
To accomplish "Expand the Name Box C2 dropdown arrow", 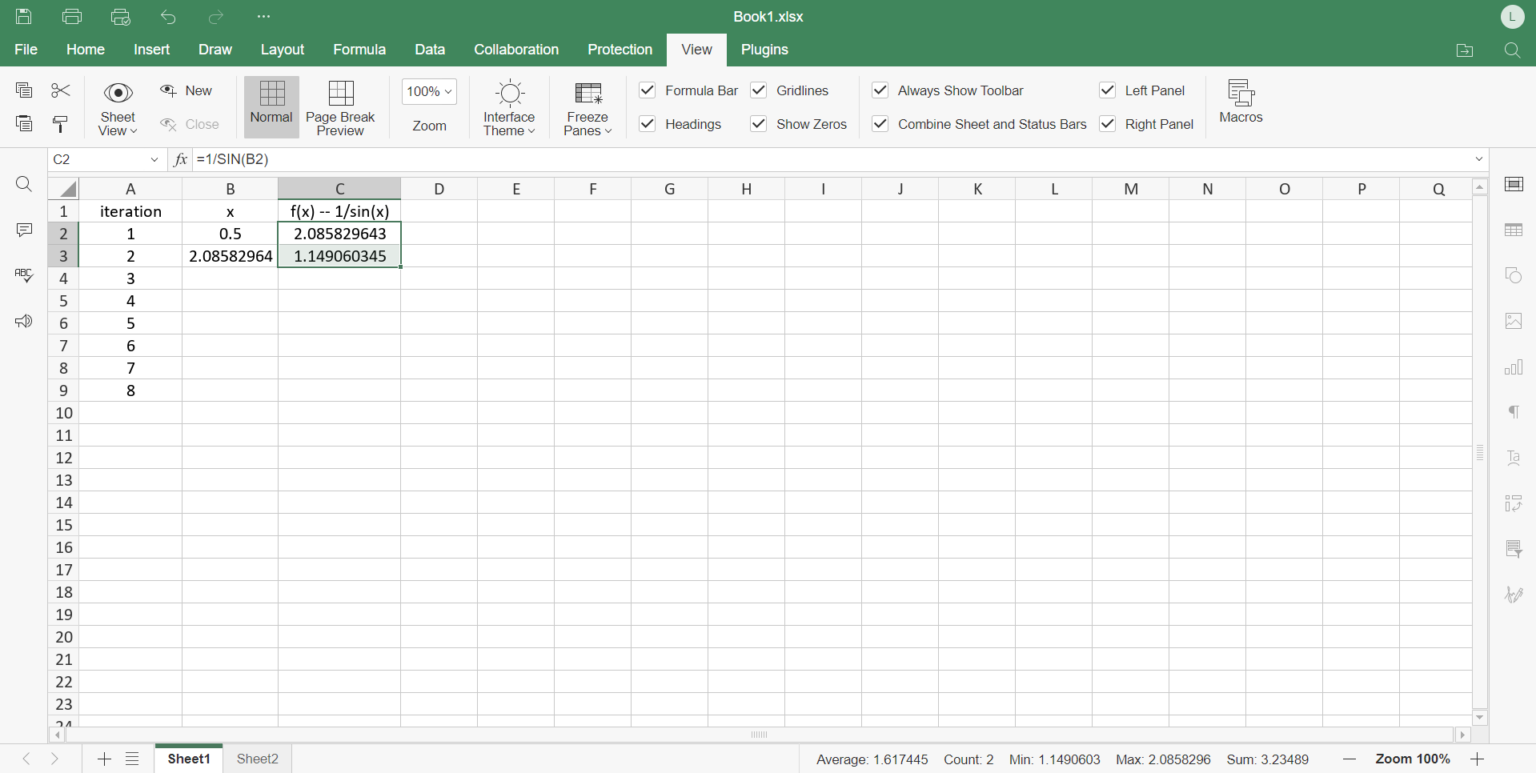I will click(154, 160).
